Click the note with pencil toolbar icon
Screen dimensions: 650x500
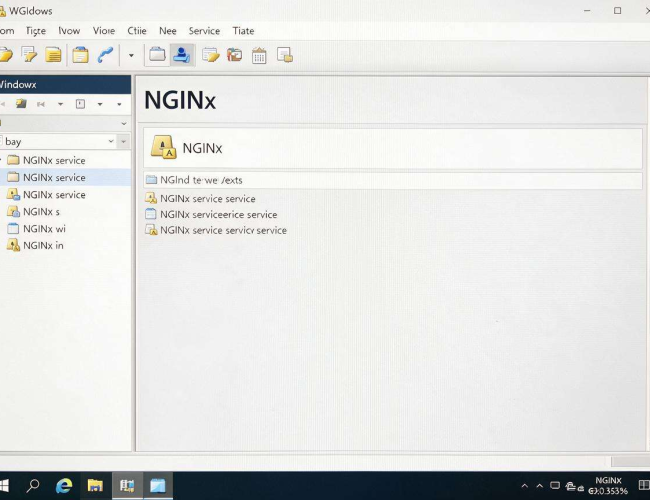pos(29,55)
